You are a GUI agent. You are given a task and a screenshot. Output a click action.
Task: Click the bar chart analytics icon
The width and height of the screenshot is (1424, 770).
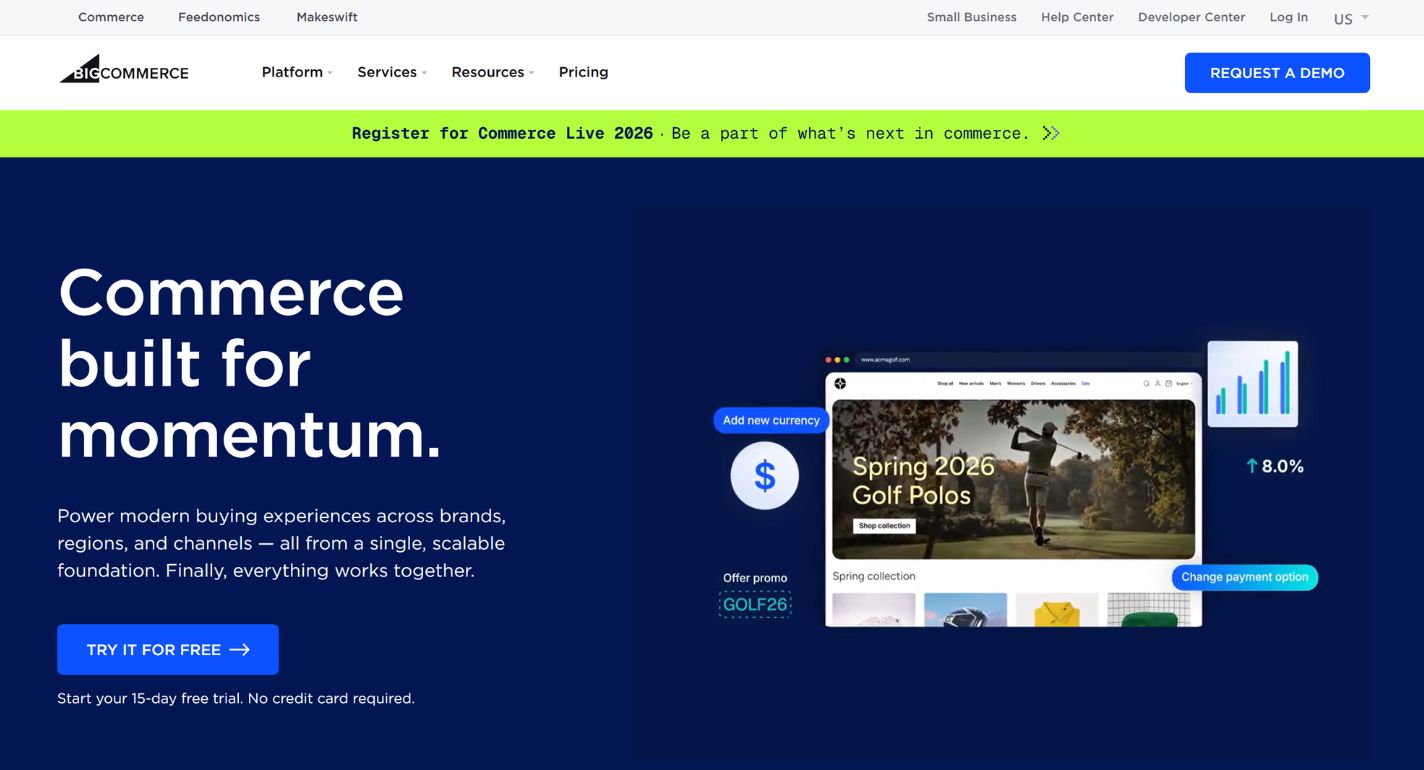coord(1253,383)
